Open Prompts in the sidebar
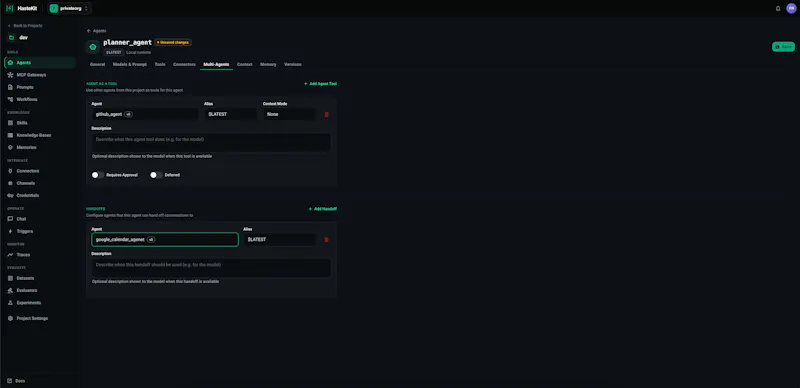This screenshot has width=800, height=388. click(40, 87)
